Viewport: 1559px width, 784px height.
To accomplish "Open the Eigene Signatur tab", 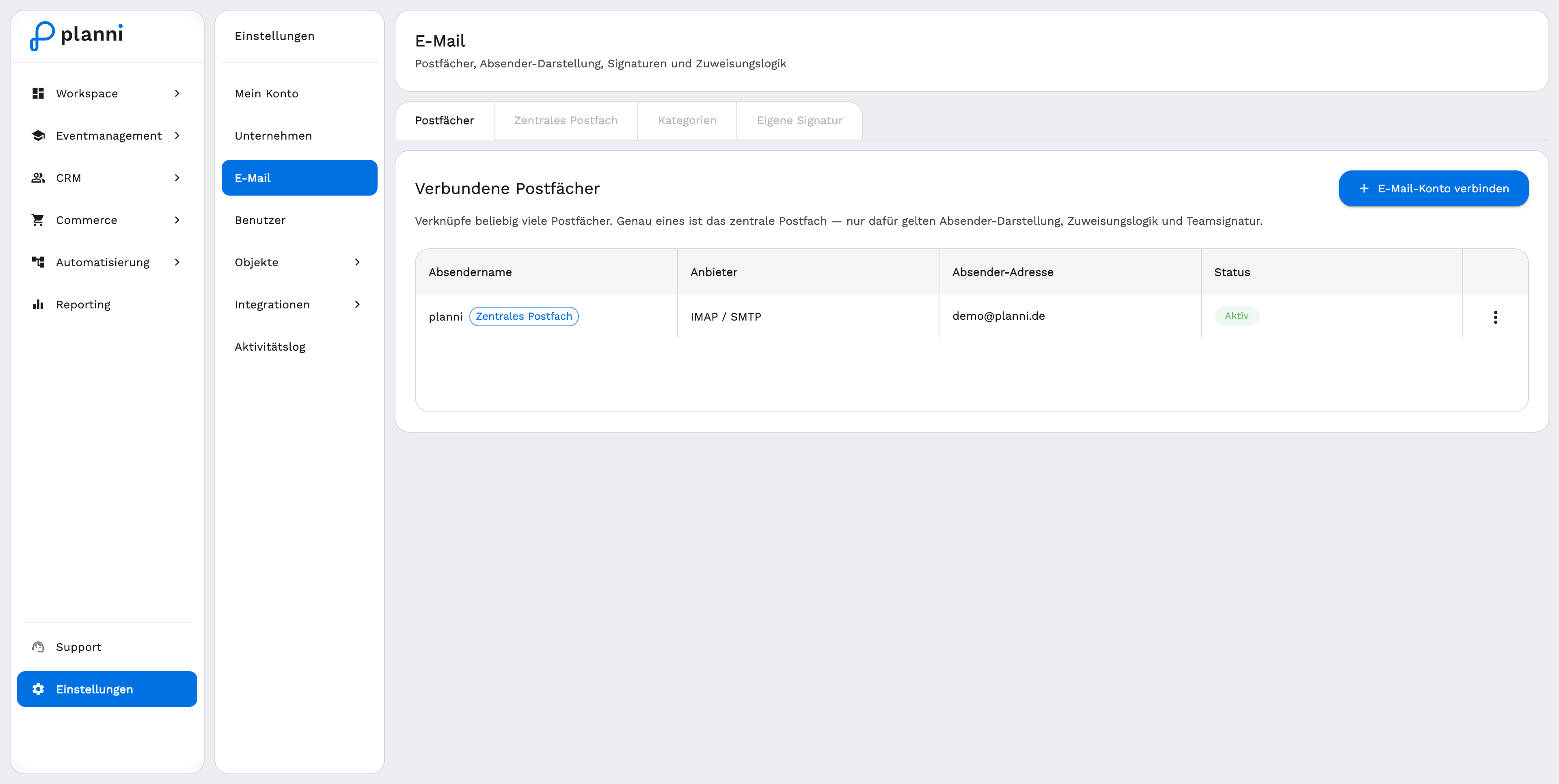I will click(x=799, y=121).
